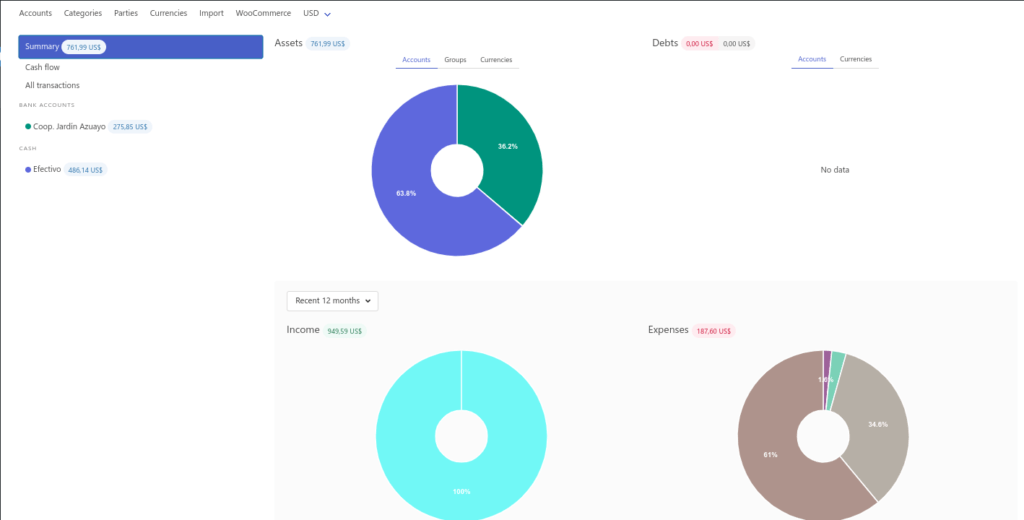Open the Categories page

pos(82,13)
